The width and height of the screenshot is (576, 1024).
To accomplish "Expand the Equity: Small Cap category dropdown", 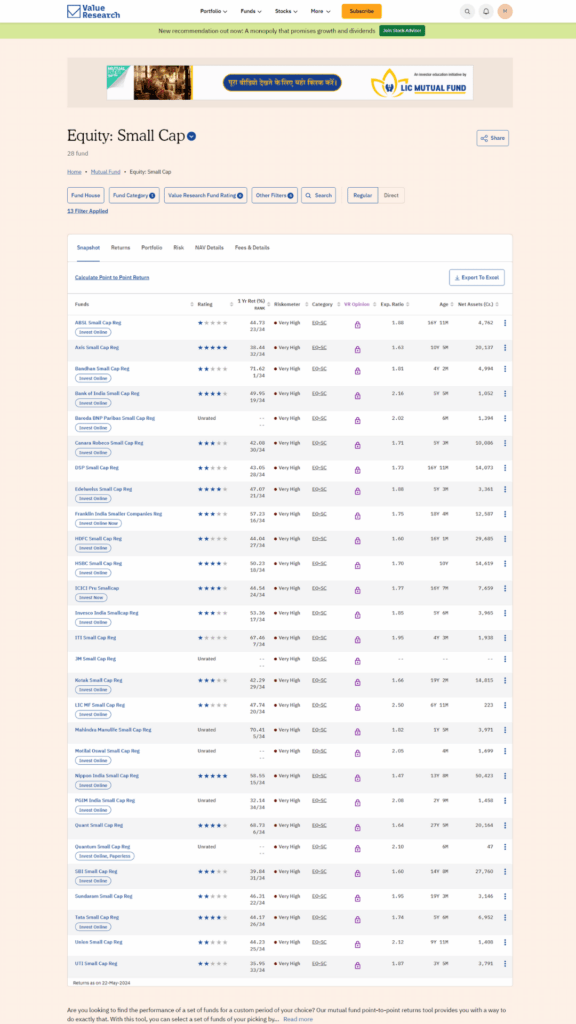I will tap(191, 136).
